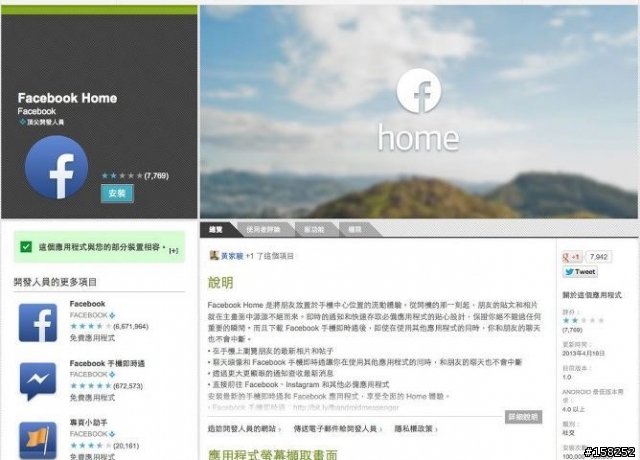The height and width of the screenshot is (460, 640).
Task: Open the Facebook Messenger lightning-bolt icon
Action: tap(38, 381)
